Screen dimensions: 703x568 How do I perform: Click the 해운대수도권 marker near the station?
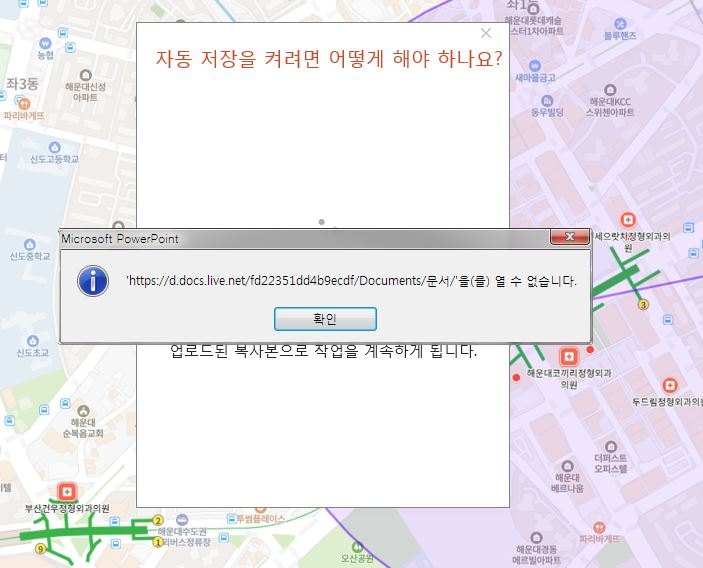tap(182, 520)
